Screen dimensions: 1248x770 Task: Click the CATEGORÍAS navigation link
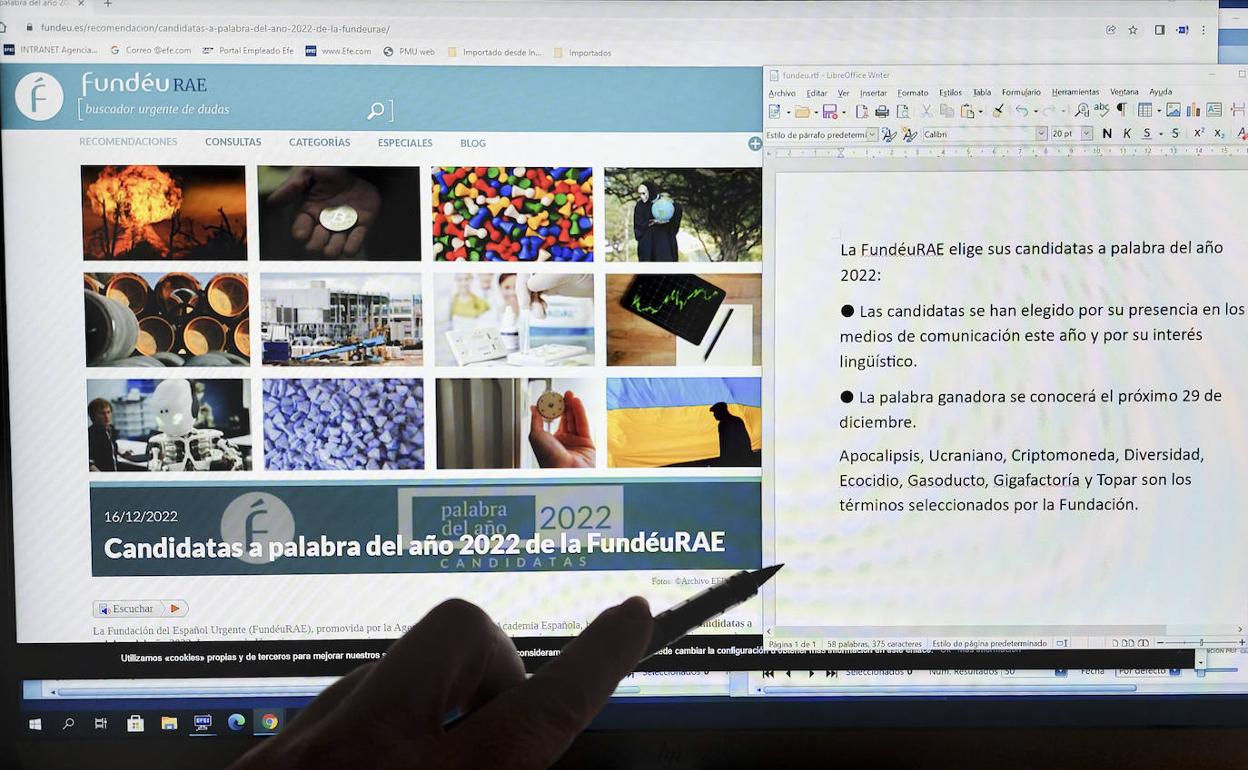click(x=319, y=143)
